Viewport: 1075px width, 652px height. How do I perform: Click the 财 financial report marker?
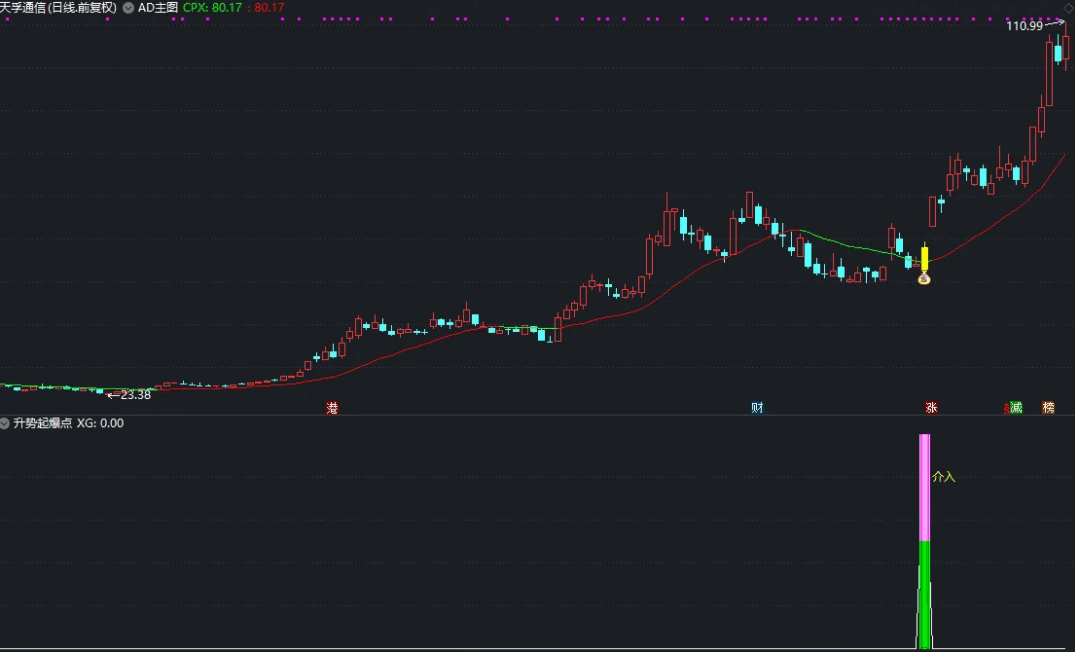coord(757,408)
